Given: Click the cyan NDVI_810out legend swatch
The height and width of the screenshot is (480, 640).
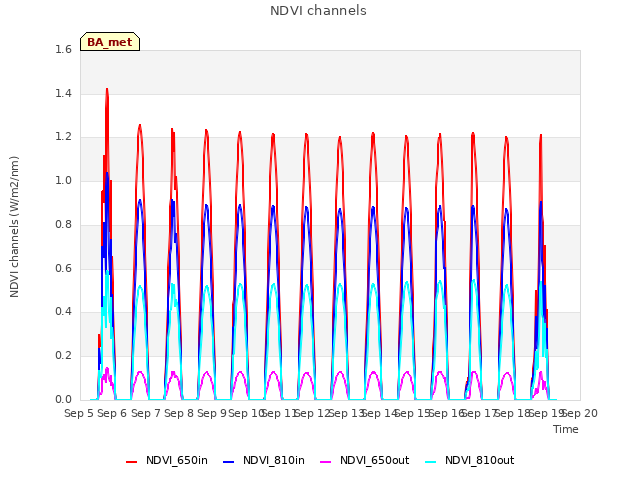Looking at the screenshot, I should tap(431, 462).
